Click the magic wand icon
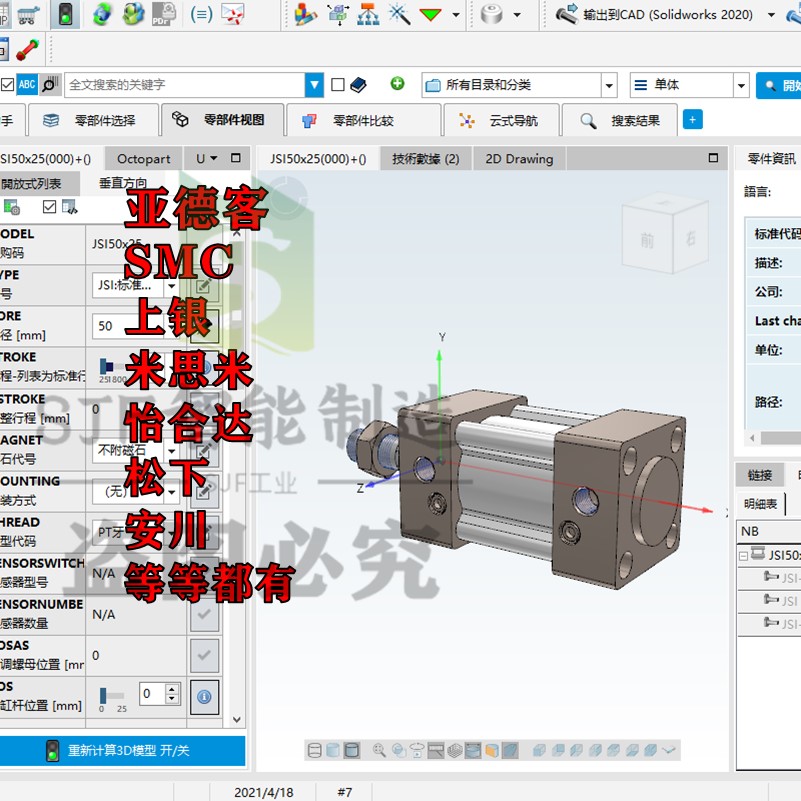The height and width of the screenshot is (801, 801). click(399, 14)
